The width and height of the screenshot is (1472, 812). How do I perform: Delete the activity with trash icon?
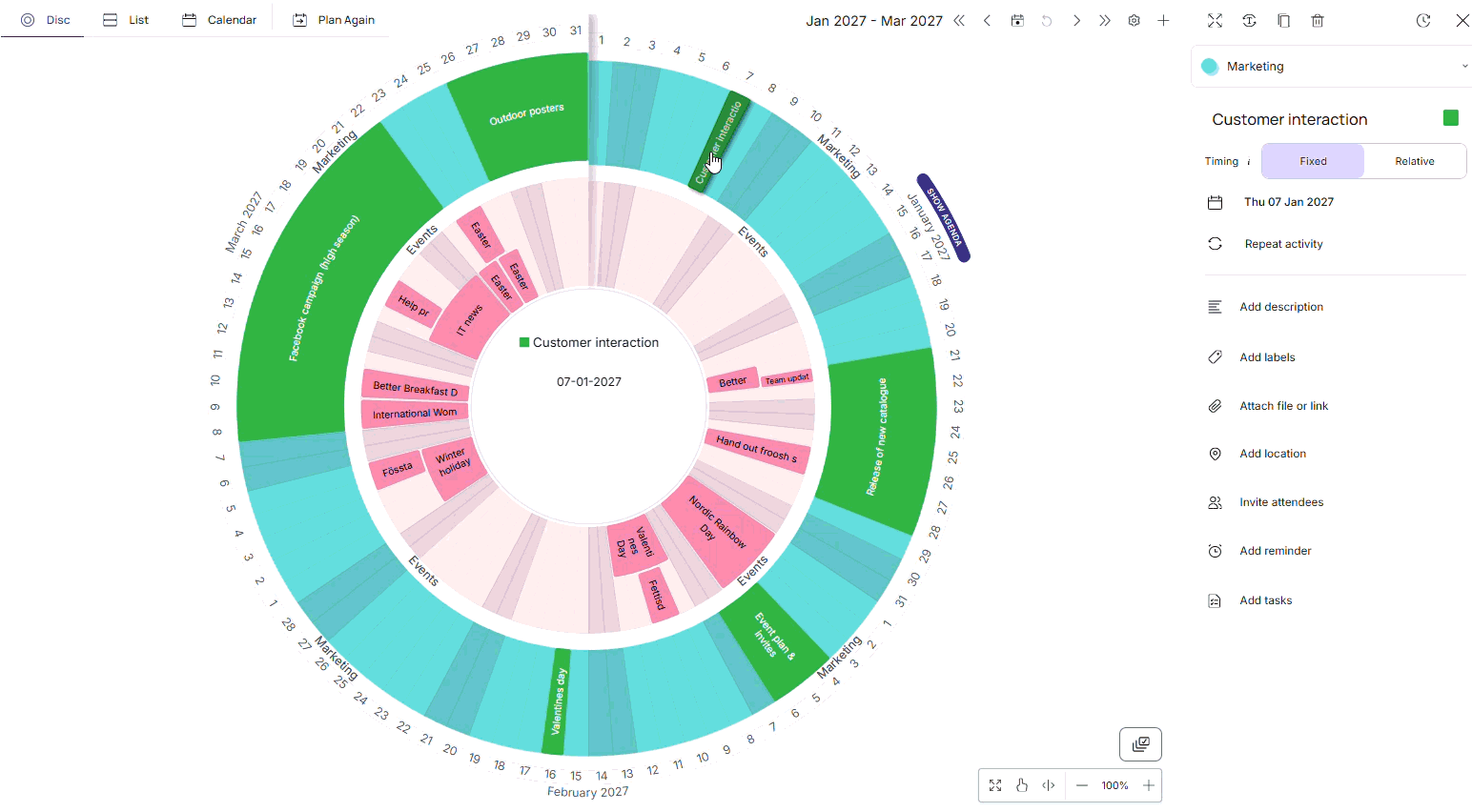(1318, 20)
